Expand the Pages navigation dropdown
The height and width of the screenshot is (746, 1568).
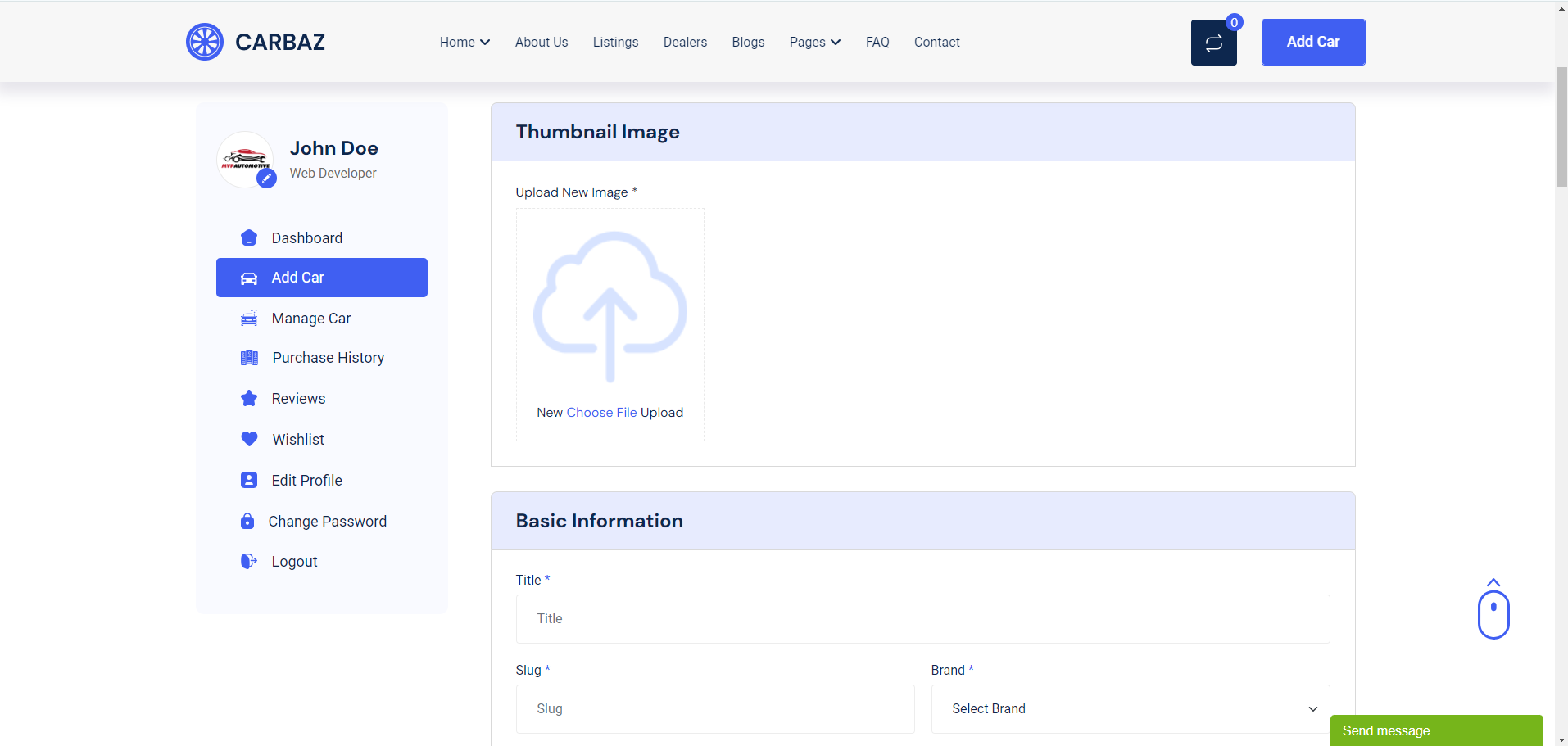pos(814,43)
